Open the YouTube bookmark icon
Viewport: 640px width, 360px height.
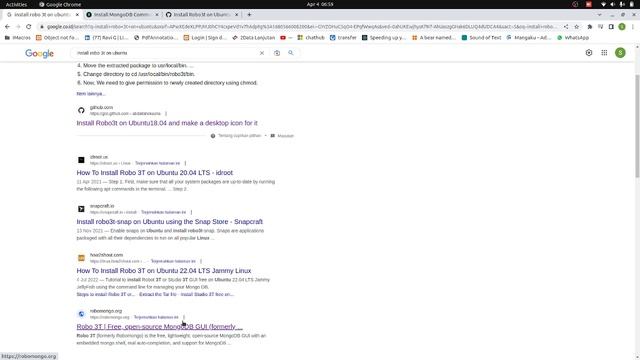click(x=283, y=38)
